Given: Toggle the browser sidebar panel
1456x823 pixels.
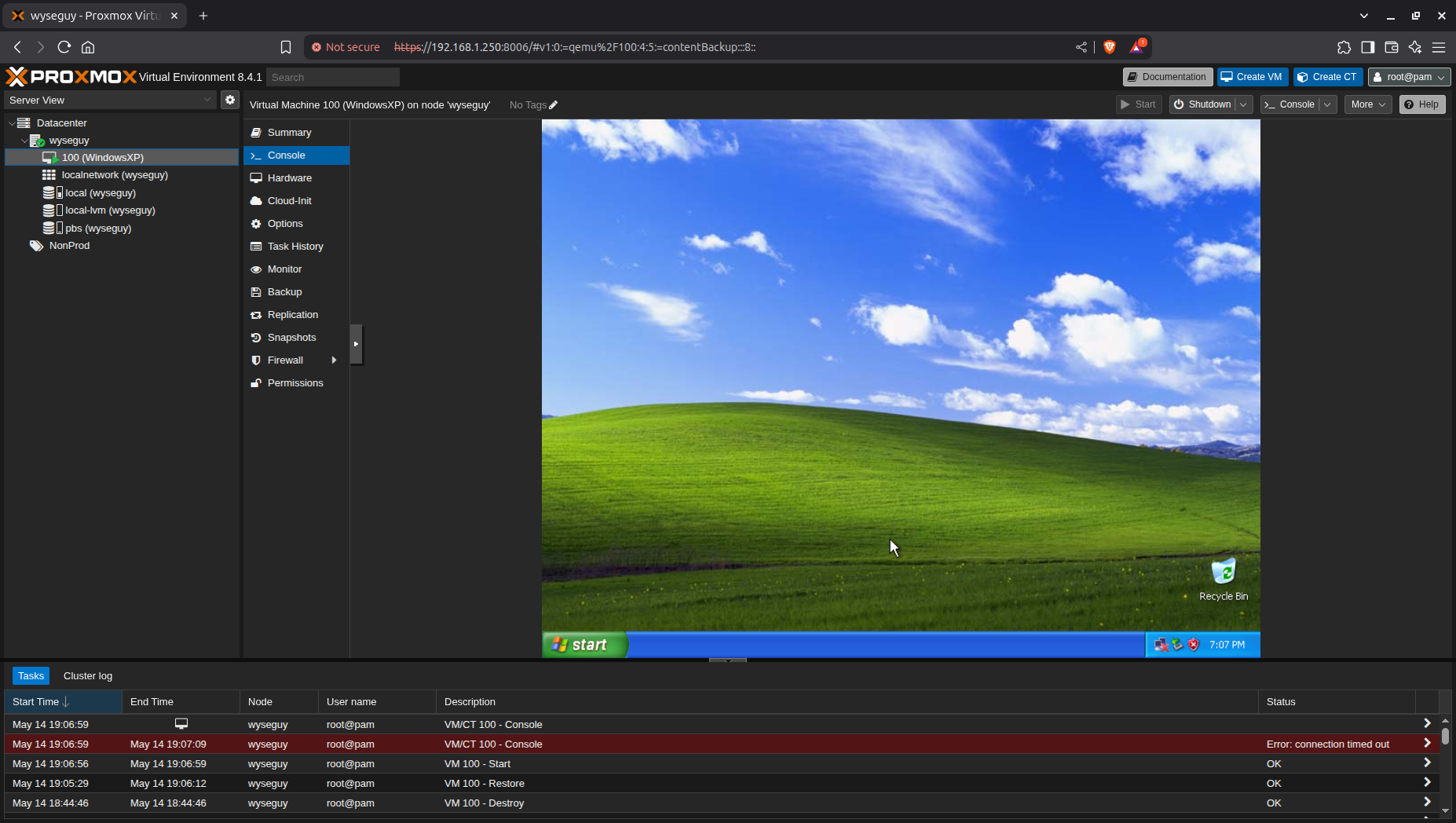Looking at the screenshot, I should (x=1367, y=47).
